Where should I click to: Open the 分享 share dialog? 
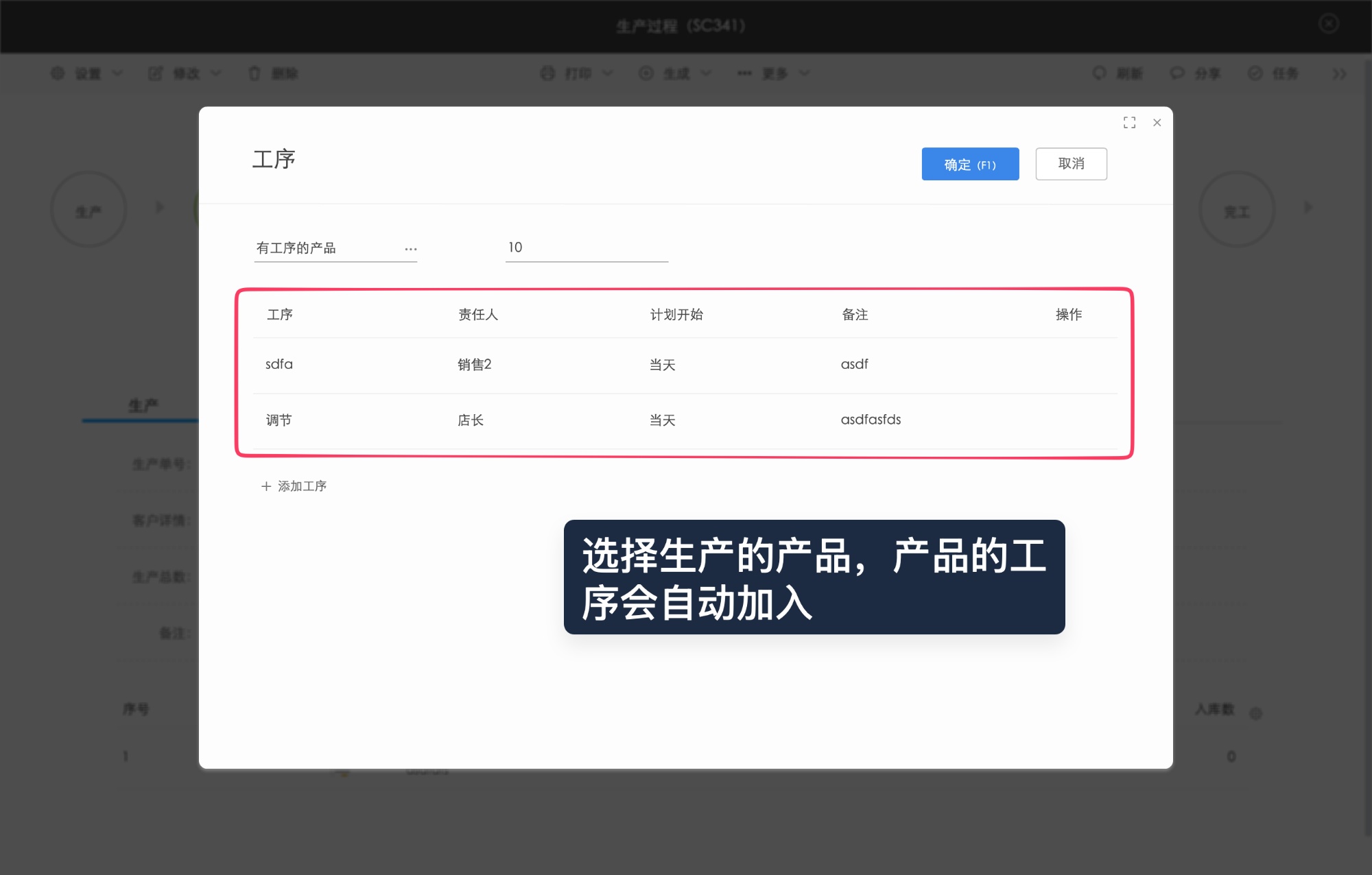(x=1197, y=73)
